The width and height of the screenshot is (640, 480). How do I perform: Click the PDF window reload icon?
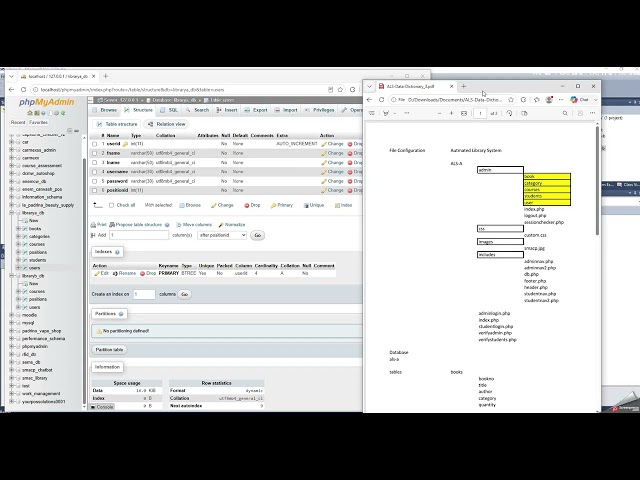pyautogui.click(x=382, y=100)
